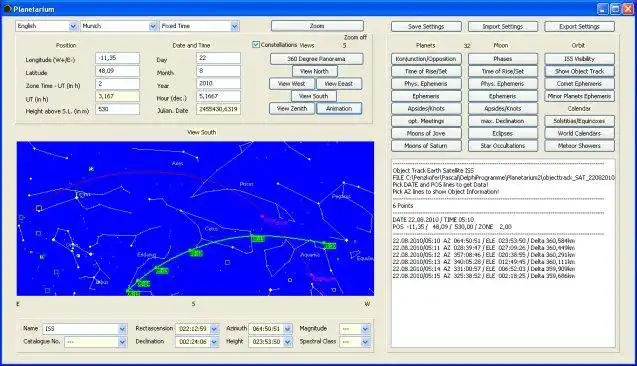
Task: Open the Rectascension value dropdown
Action: (214, 329)
